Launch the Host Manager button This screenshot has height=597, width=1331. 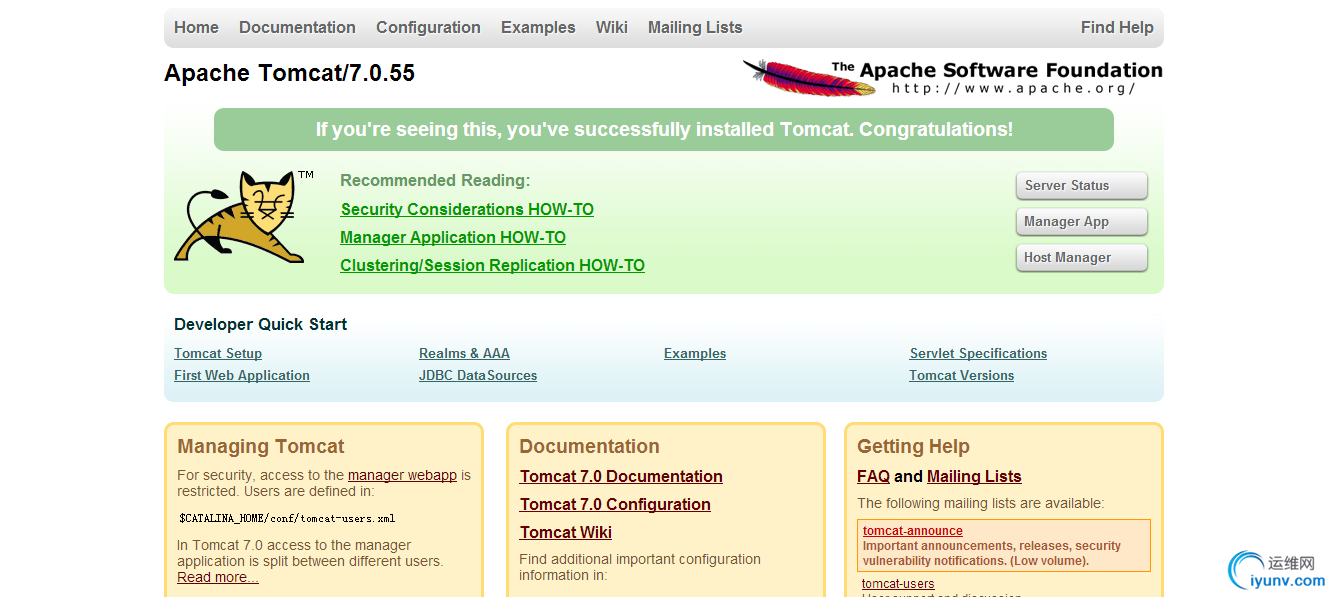pos(1082,258)
